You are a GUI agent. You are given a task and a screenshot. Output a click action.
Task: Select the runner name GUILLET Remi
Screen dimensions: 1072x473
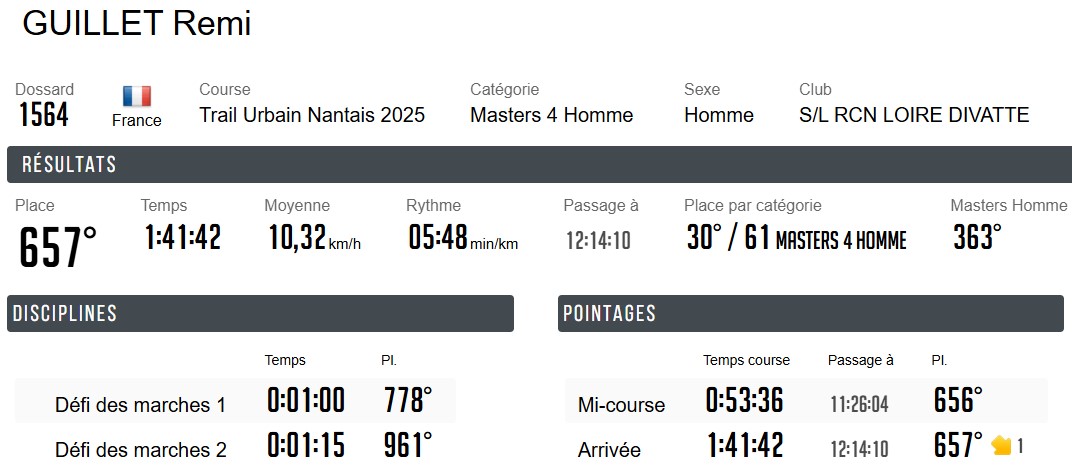point(137,24)
